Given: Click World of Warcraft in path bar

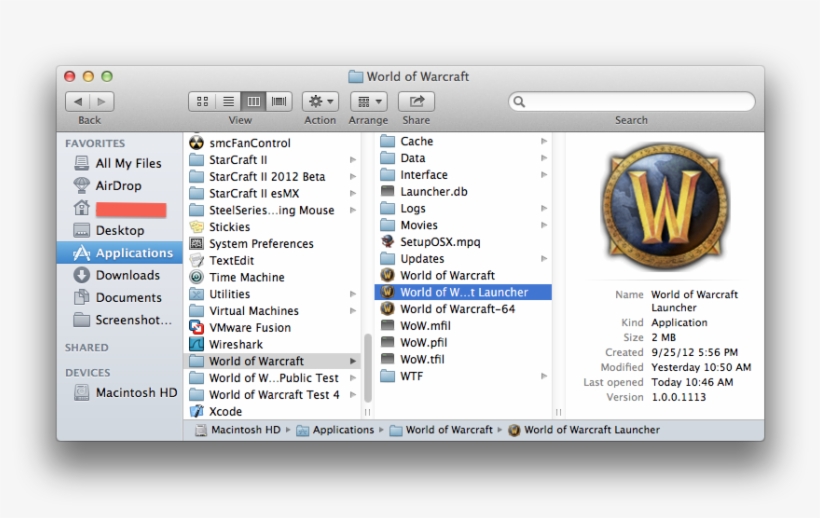Looking at the screenshot, I should 441,430.
